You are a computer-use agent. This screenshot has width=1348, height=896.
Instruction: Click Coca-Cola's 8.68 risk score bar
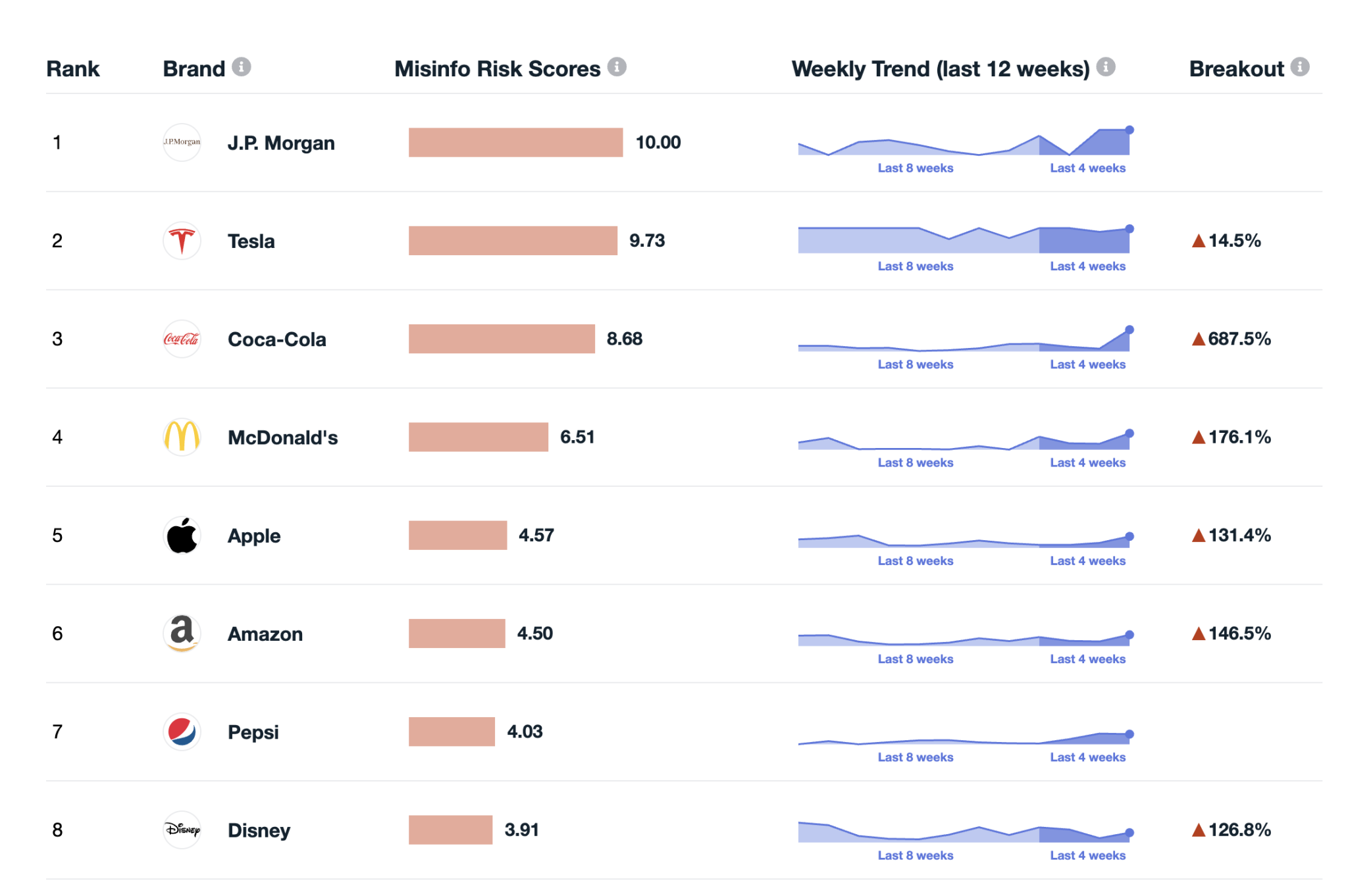click(x=502, y=339)
